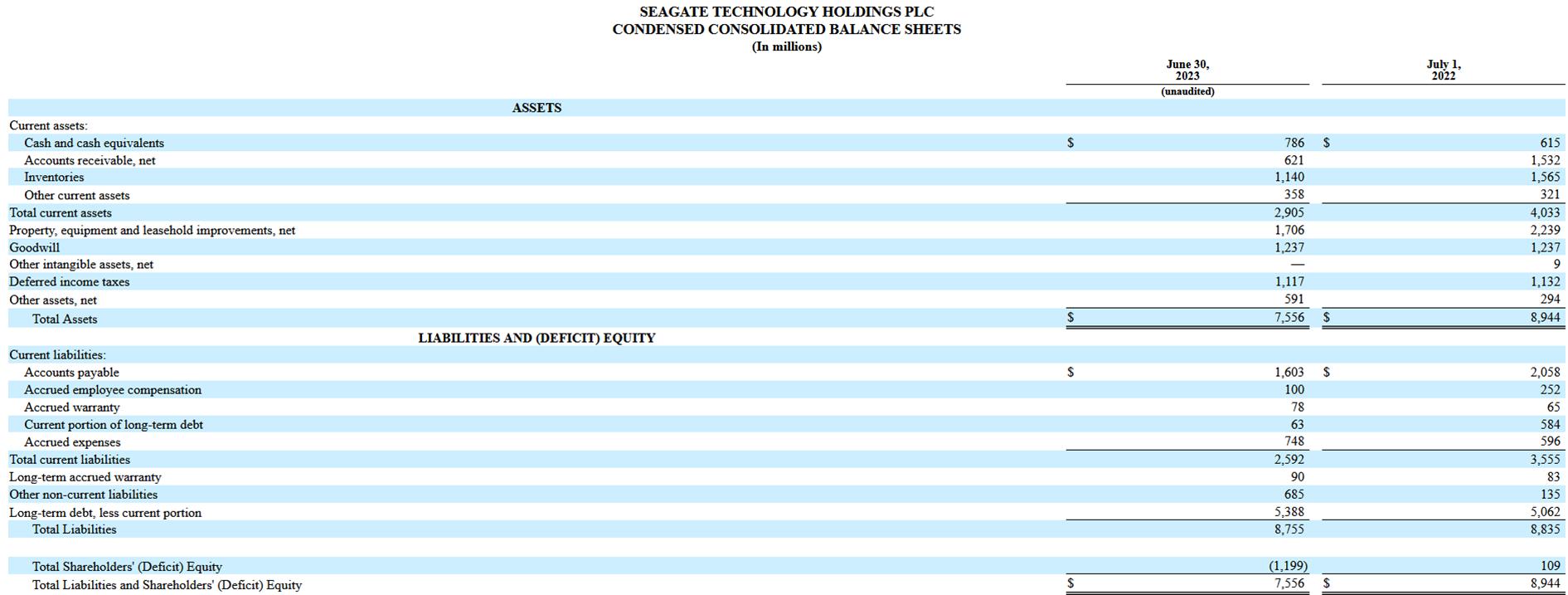Click 'Deferred income taxes' label
Screen dimensions: 1568x595
pyautogui.click(x=69, y=281)
